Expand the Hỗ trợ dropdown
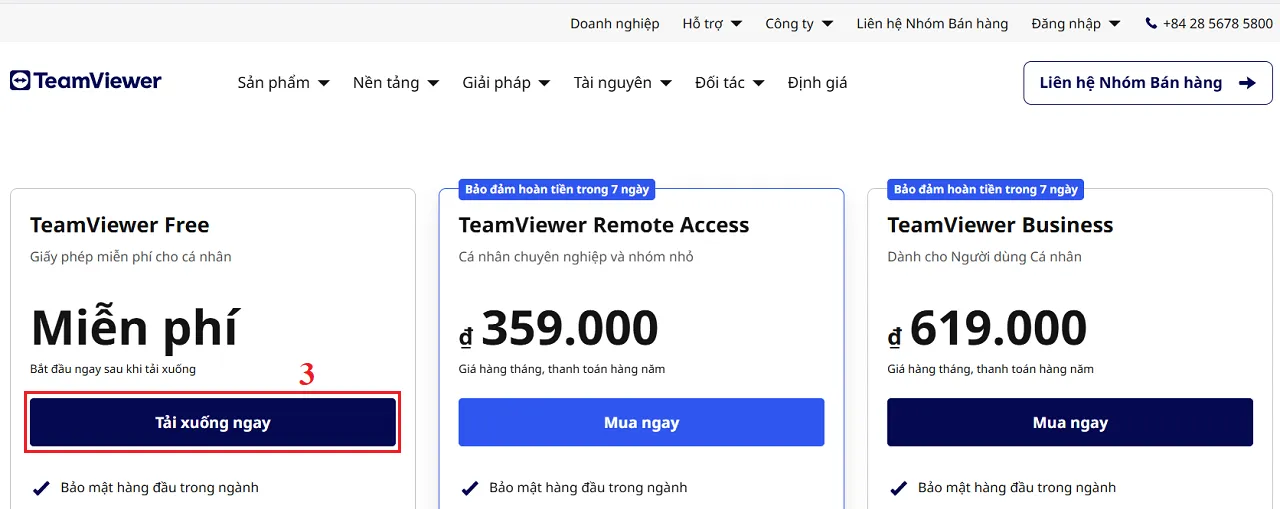Screen dimensions: 1280x509 (x=712, y=23)
